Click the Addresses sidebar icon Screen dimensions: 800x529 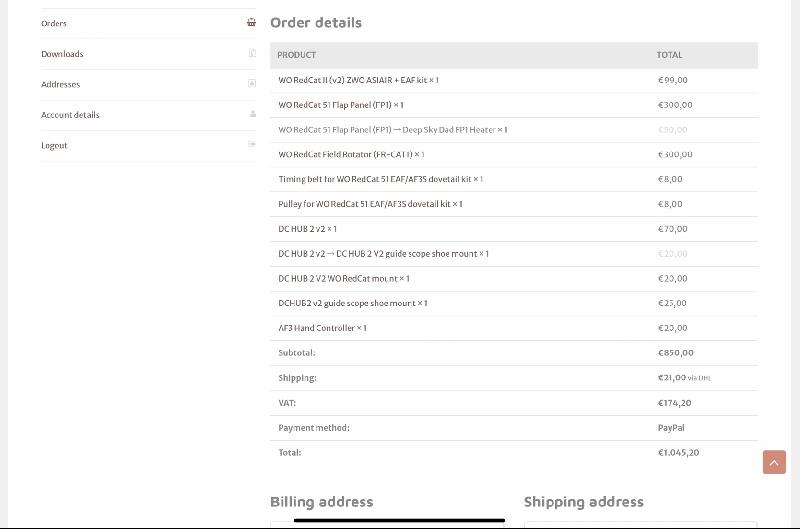click(x=252, y=84)
